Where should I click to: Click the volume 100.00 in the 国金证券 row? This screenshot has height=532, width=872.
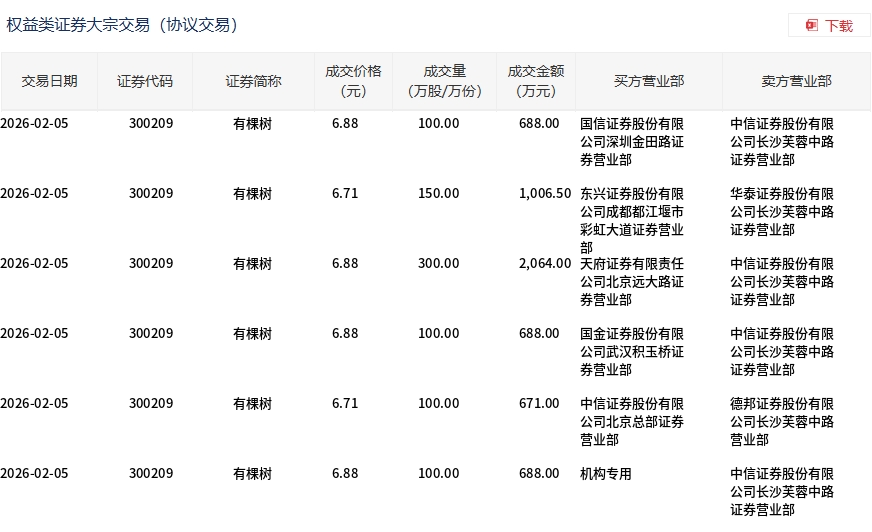point(439,334)
